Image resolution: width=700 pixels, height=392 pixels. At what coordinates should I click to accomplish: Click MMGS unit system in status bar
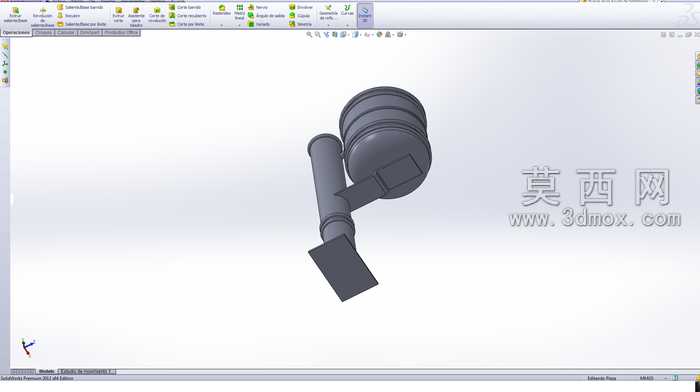pos(646,378)
